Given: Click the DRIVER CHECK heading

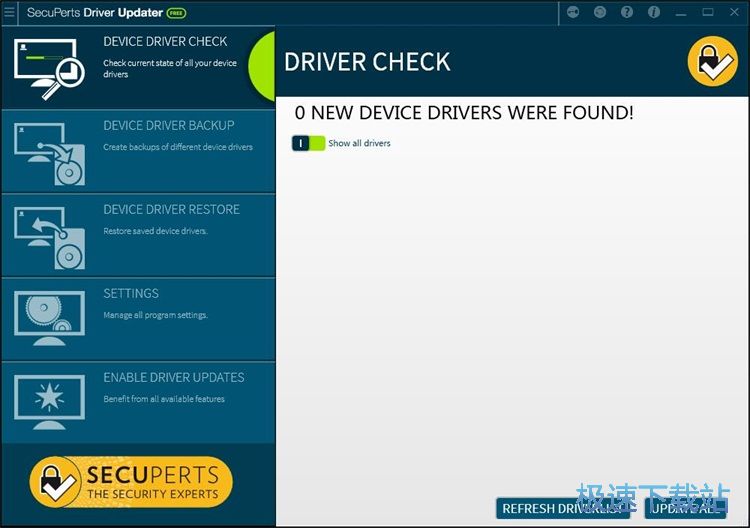Looking at the screenshot, I should (367, 62).
